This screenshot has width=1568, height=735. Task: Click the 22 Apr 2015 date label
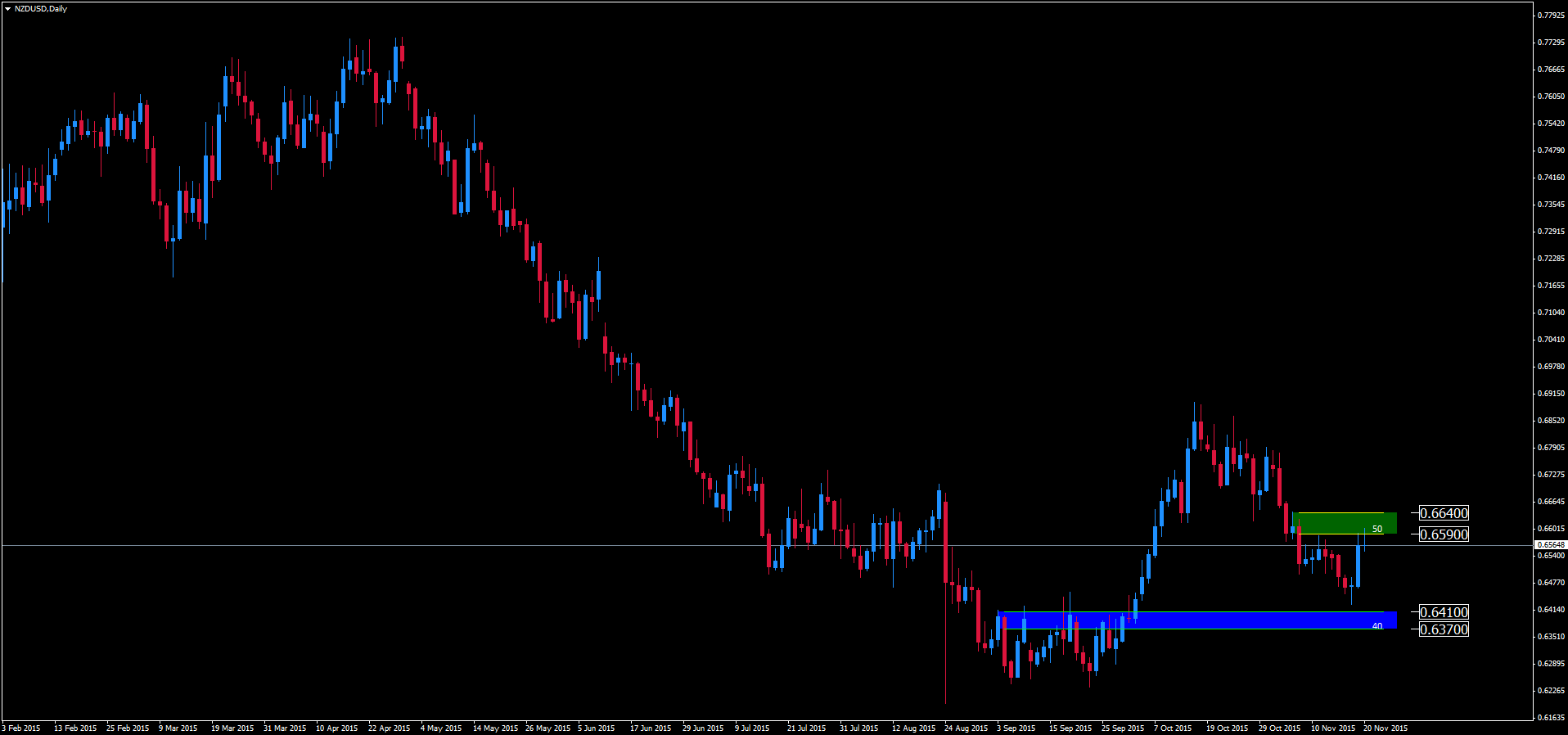click(389, 728)
